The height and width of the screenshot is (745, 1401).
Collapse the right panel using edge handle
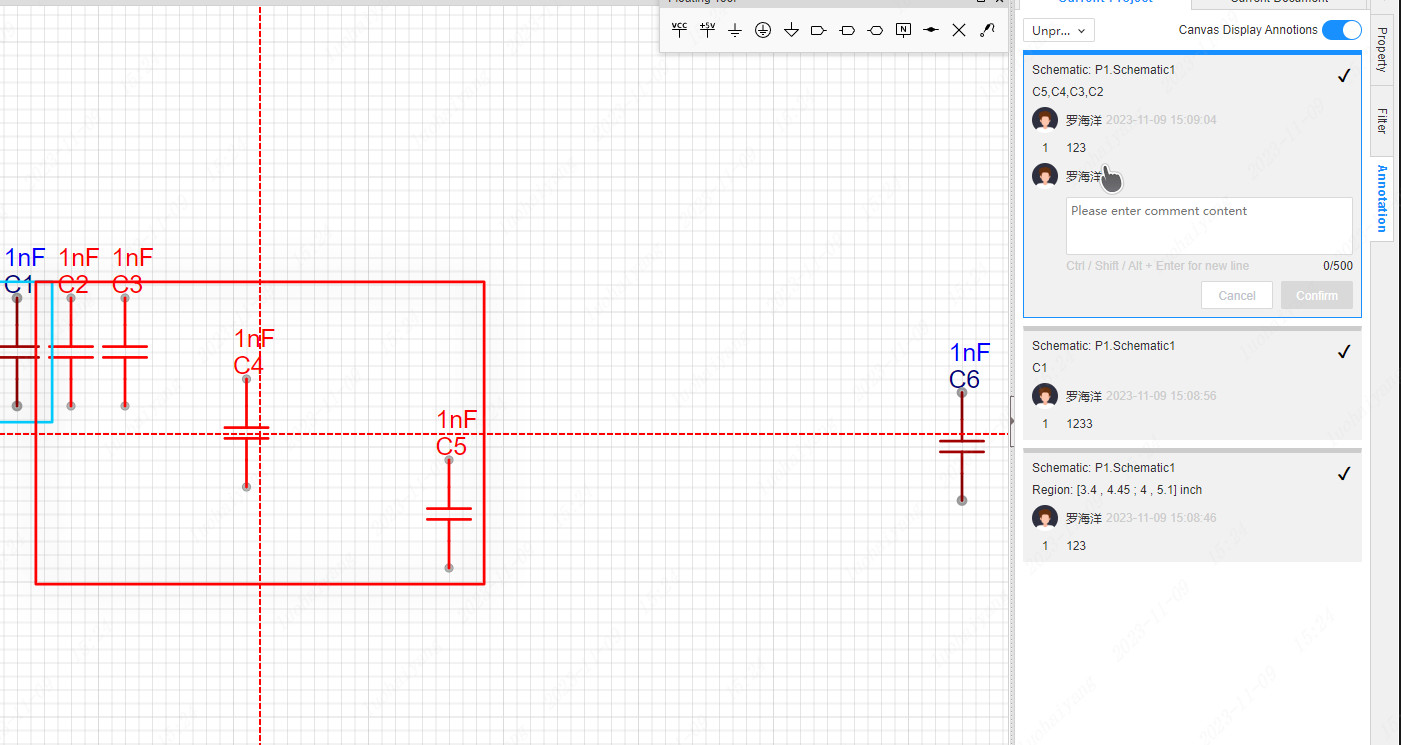[1011, 421]
